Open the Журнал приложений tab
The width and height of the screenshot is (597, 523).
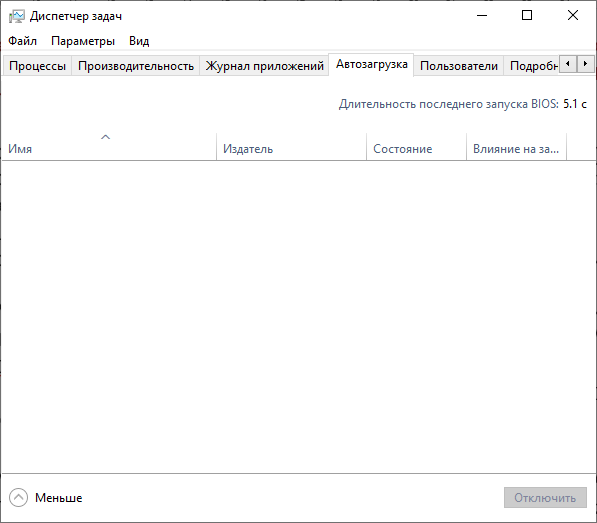pyautogui.click(x=265, y=66)
